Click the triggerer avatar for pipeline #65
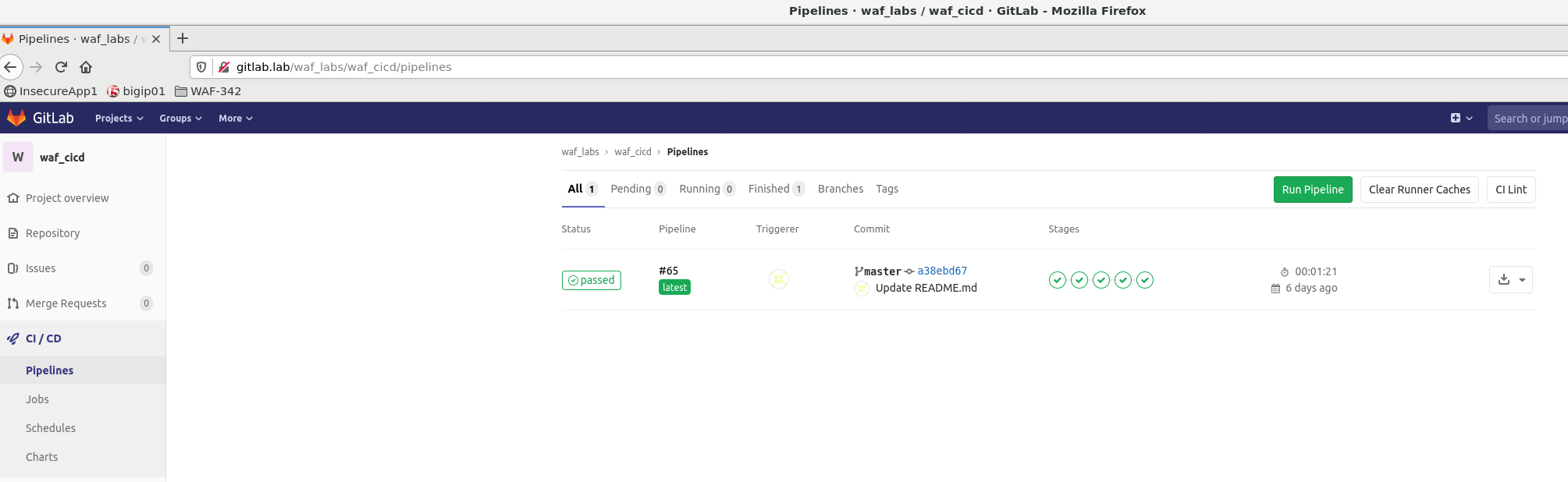The image size is (1568, 482). (x=778, y=279)
